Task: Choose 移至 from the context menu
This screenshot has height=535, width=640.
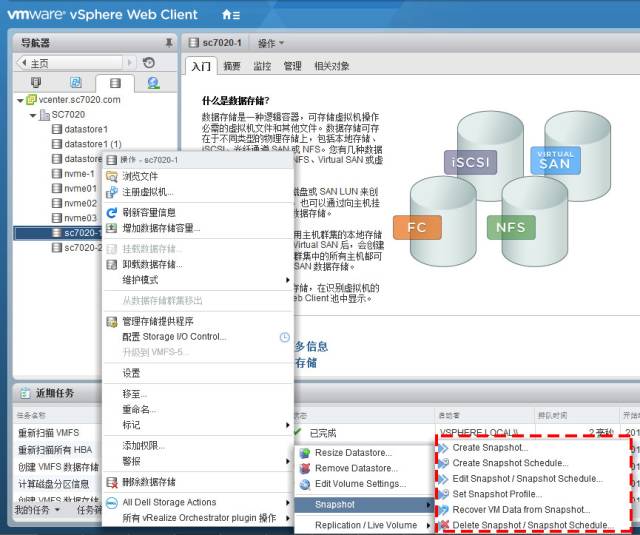Action: (x=198, y=394)
